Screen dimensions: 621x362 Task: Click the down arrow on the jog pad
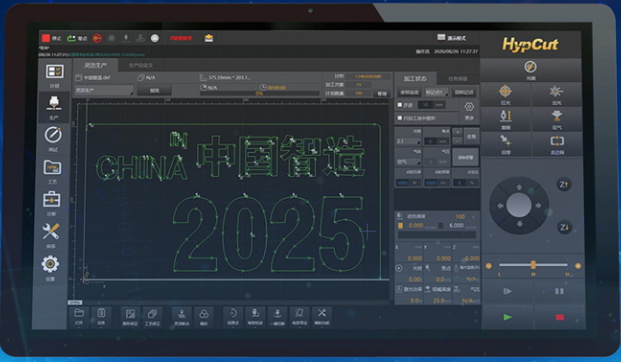[520, 224]
